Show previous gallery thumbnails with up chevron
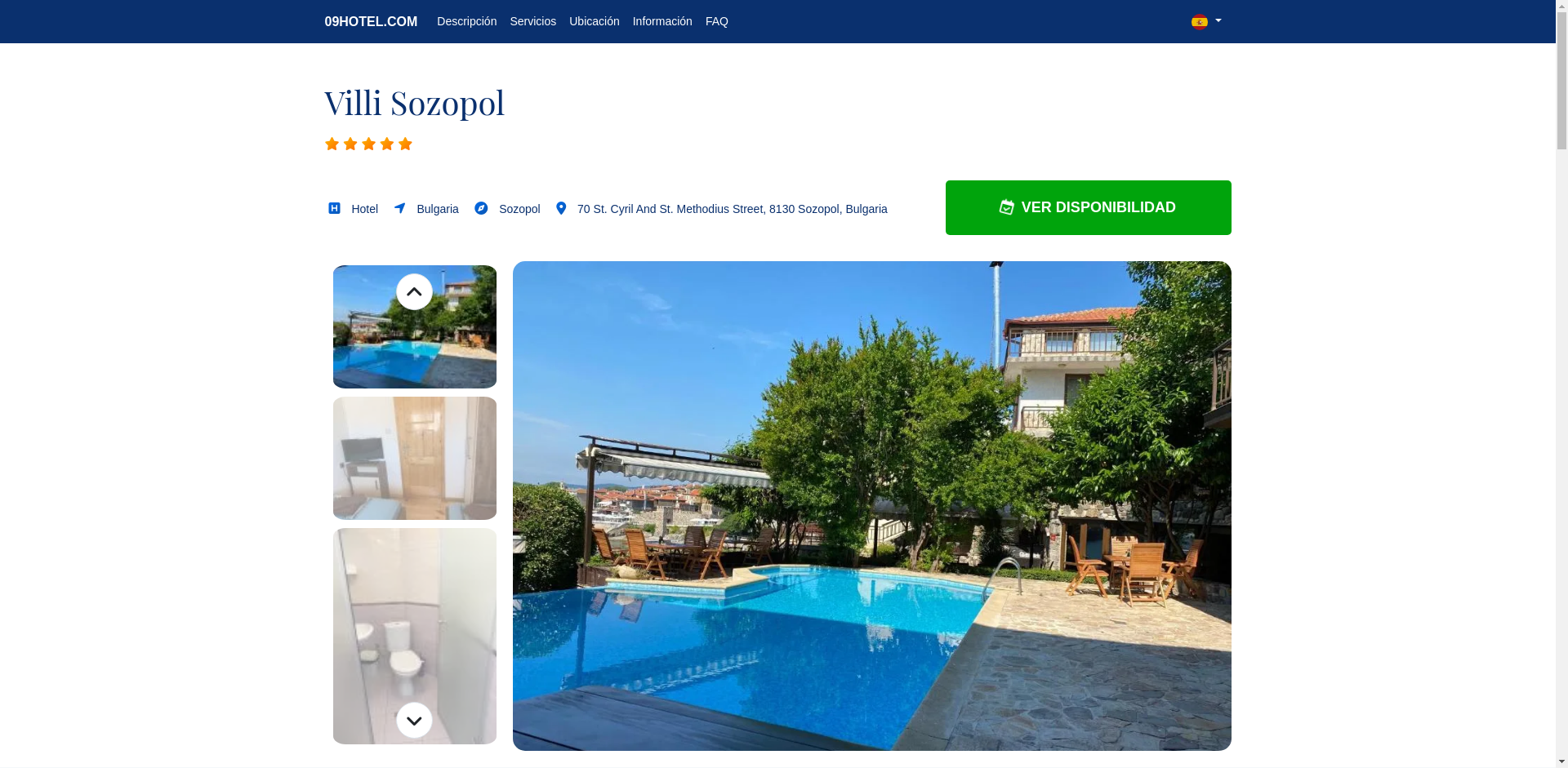Screen dimensions: 1568x768 [414, 291]
